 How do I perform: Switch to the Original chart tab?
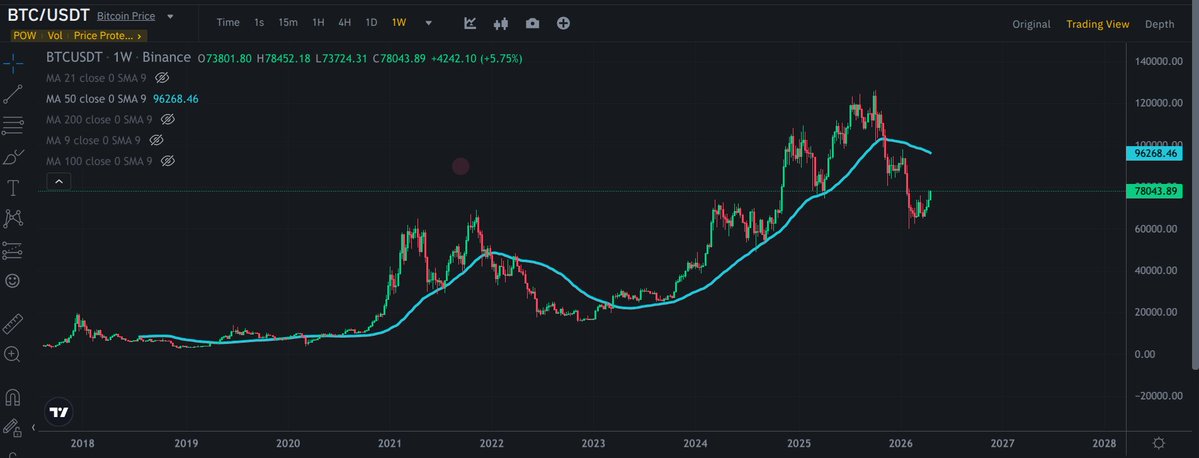[x=1031, y=24]
